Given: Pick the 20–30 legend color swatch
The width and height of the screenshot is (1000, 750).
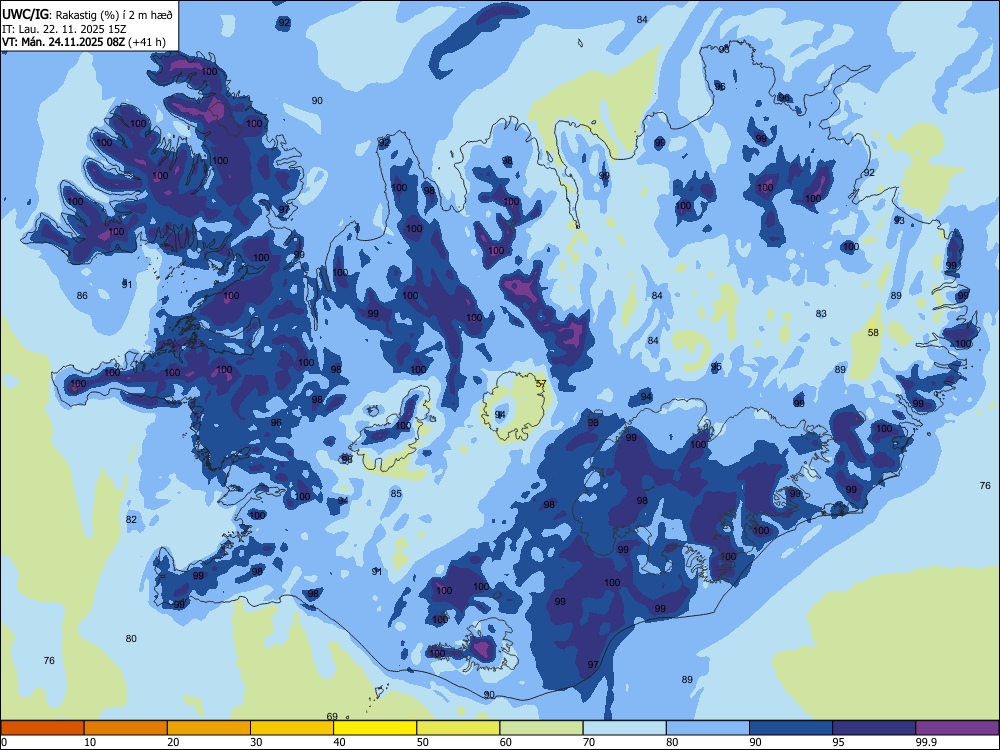Looking at the screenshot, I should tap(209, 728).
